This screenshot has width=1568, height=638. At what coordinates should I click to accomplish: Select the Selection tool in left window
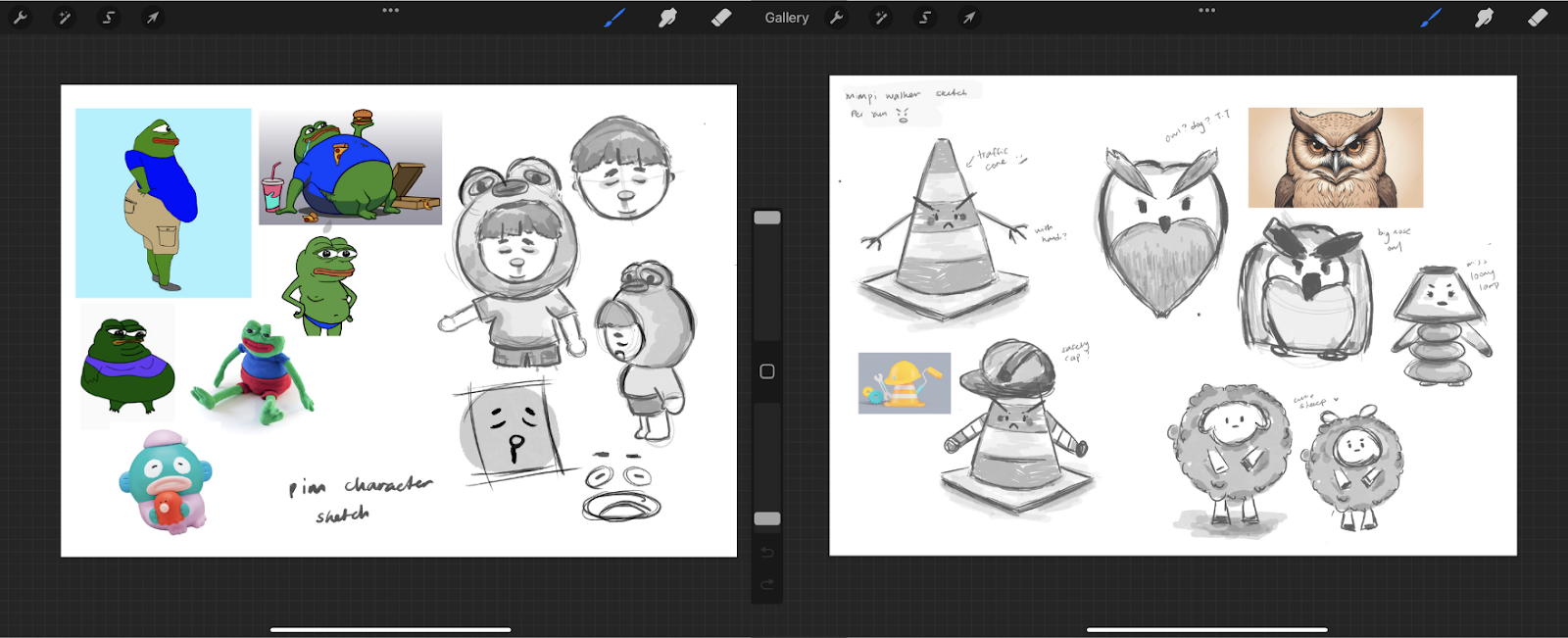109,18
